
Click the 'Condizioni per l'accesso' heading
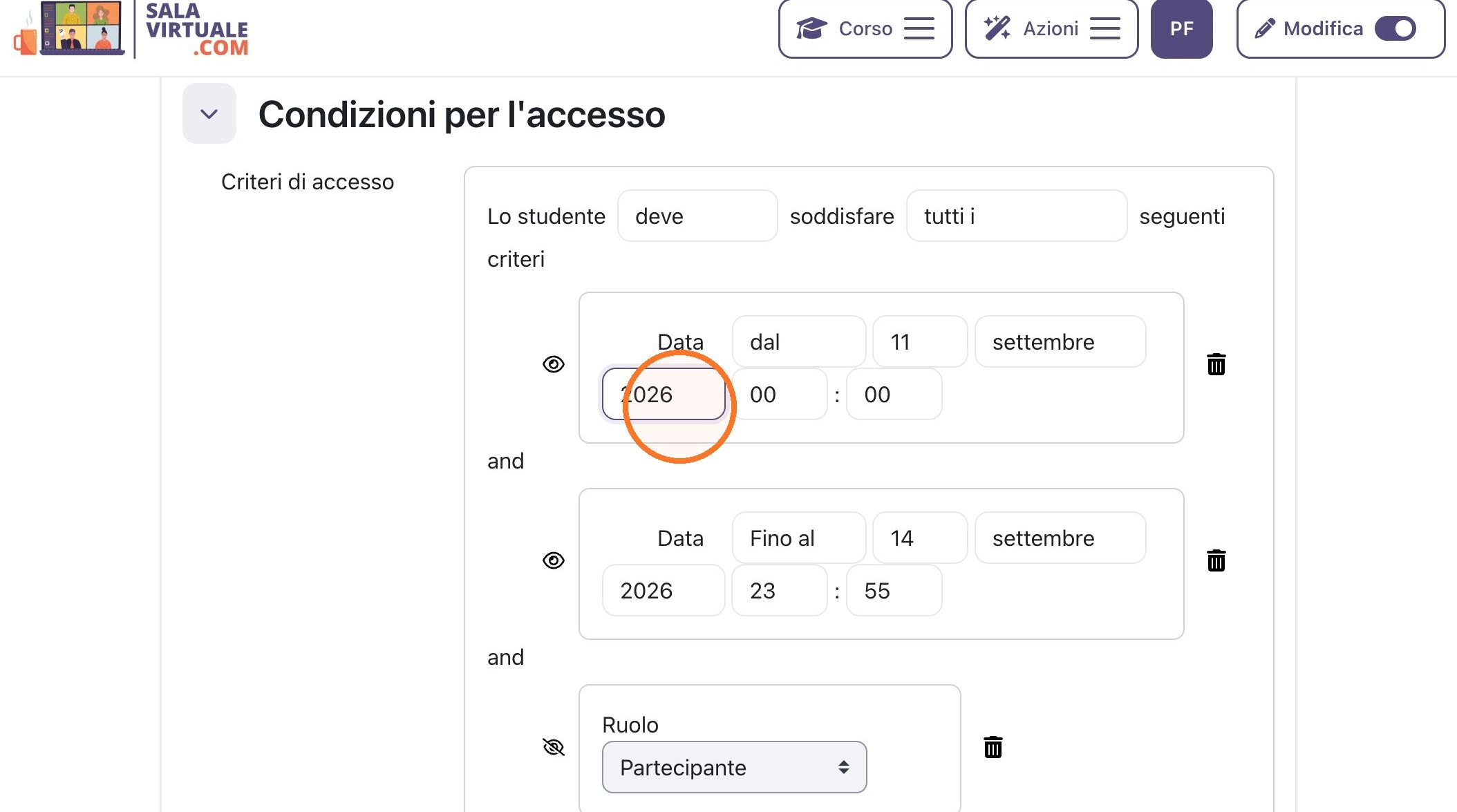point(462,115)
